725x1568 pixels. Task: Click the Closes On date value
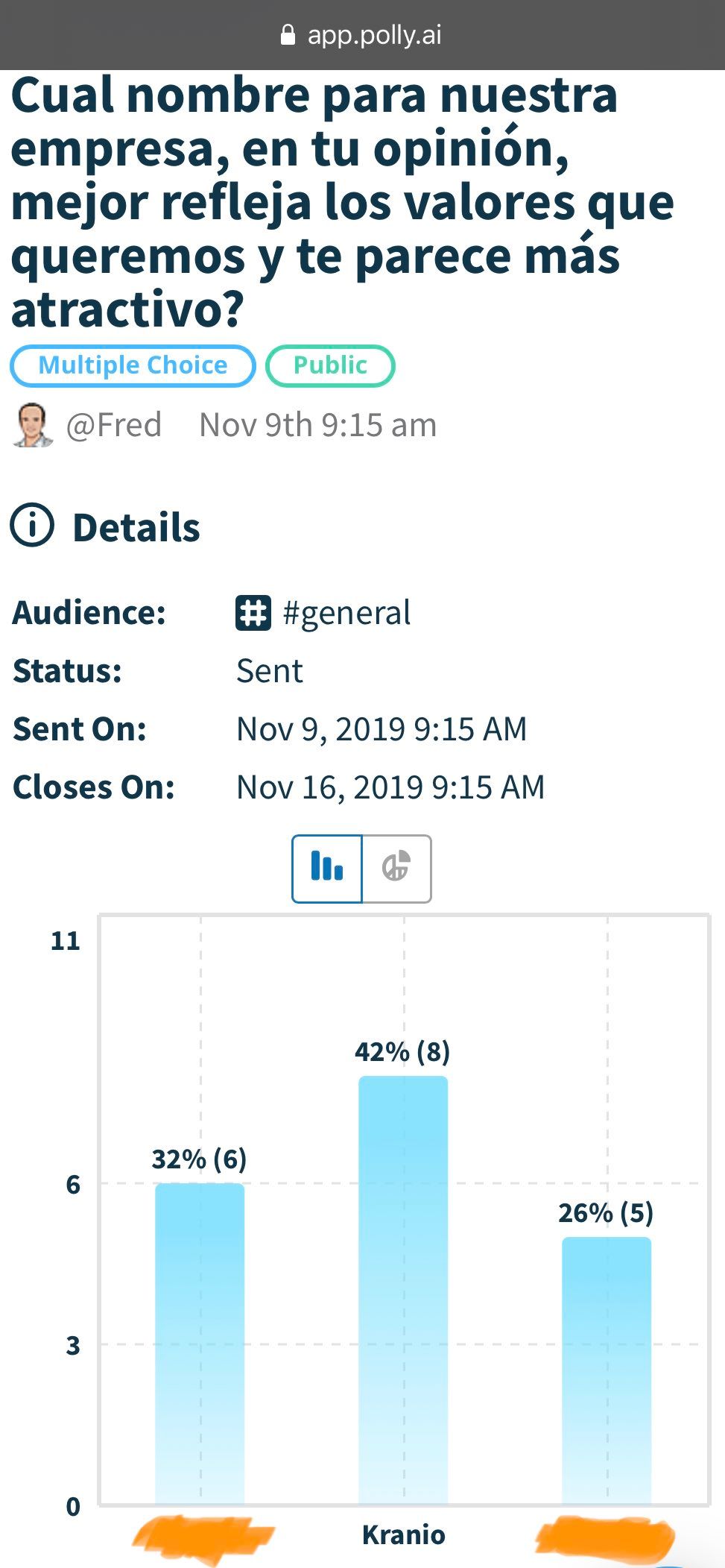tap(390, 787)
